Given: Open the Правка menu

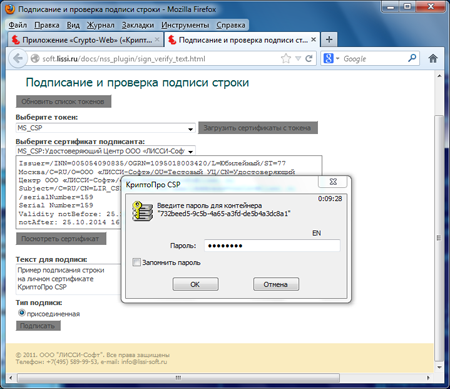Looking at the screenshot, I should click(x=47, y=25).
